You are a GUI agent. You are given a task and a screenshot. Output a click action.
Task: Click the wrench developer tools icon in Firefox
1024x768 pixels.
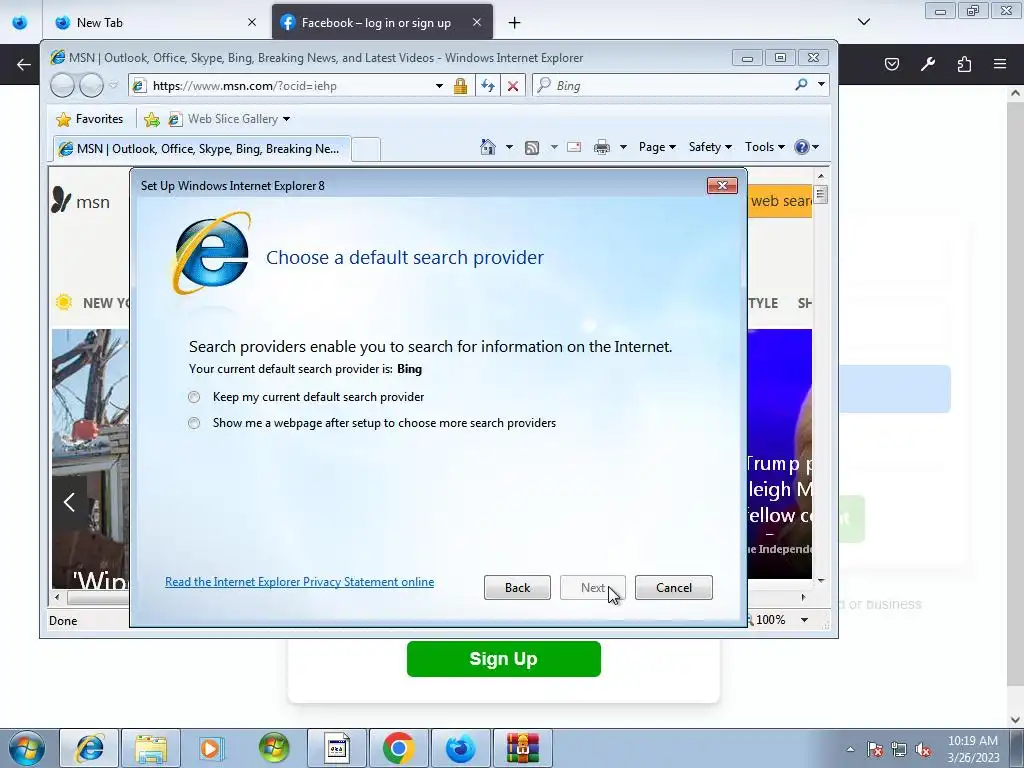coord(928,64)
